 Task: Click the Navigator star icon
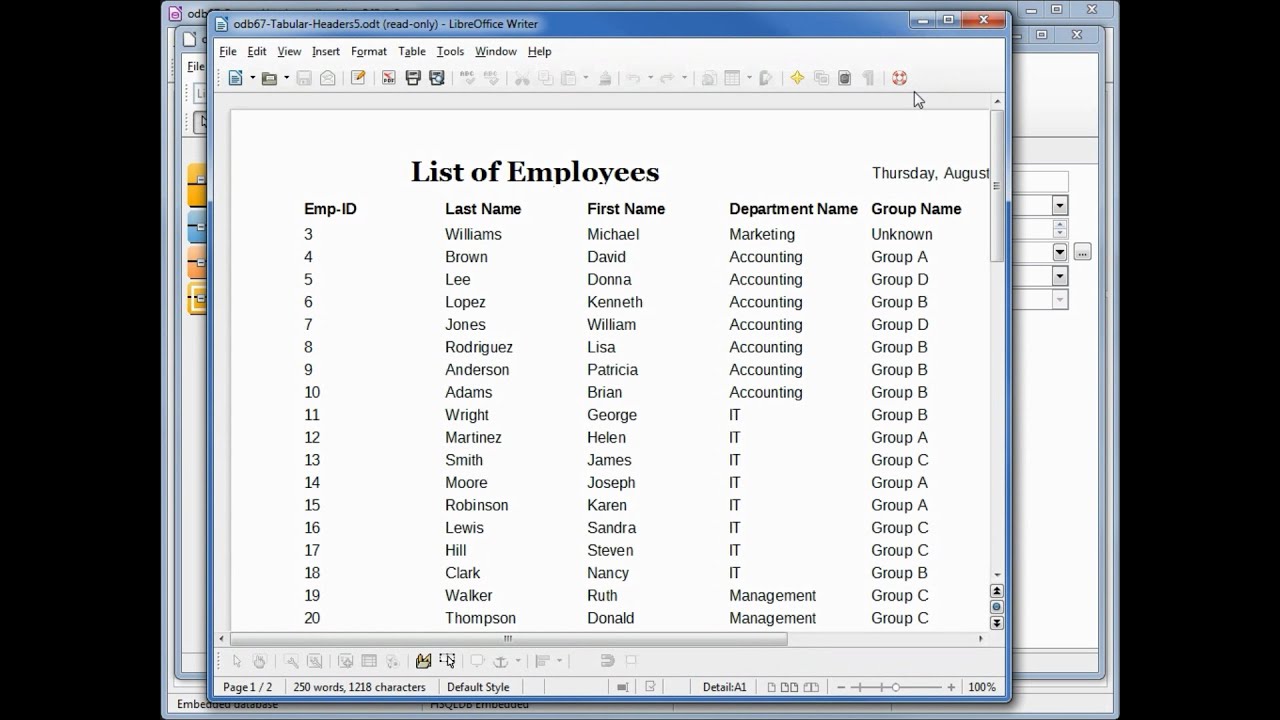tap(797, 78)
